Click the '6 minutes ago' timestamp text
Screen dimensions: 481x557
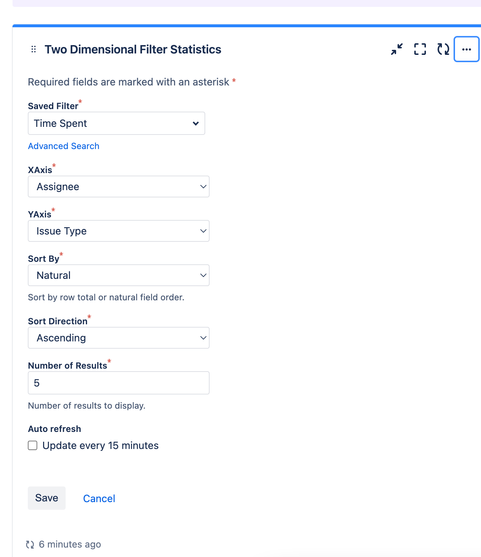point(70,544)
